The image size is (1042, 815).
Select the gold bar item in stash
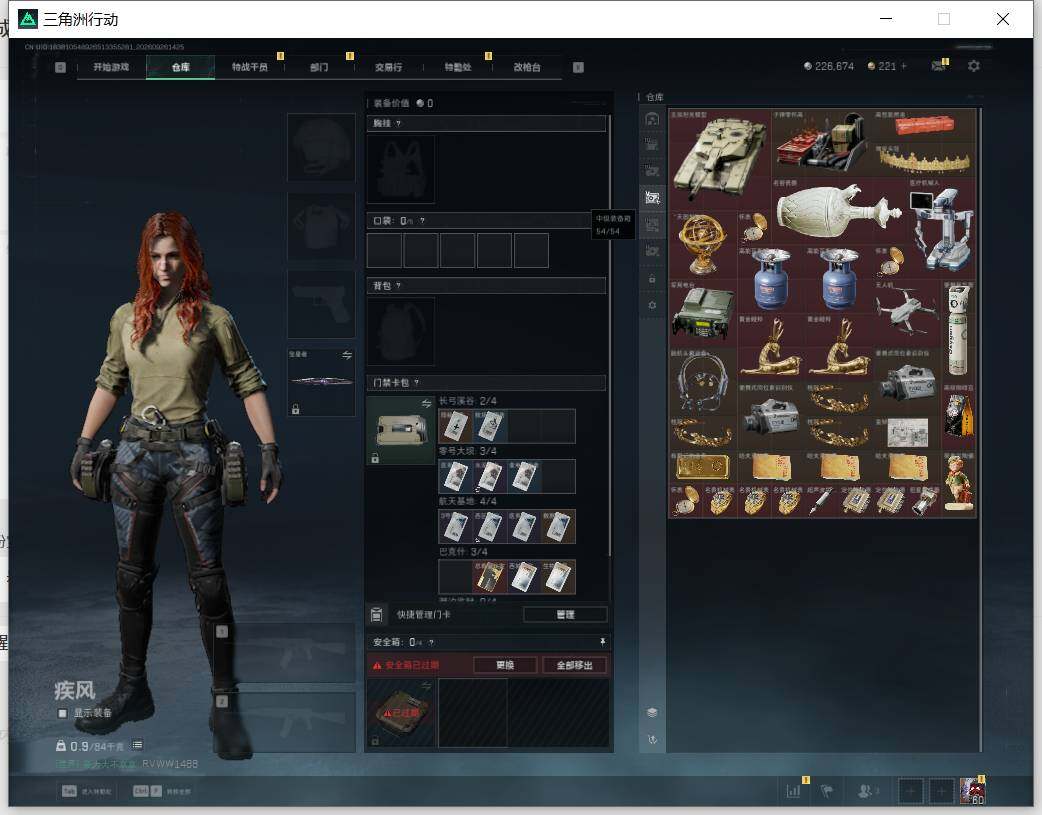pos(702,467)
